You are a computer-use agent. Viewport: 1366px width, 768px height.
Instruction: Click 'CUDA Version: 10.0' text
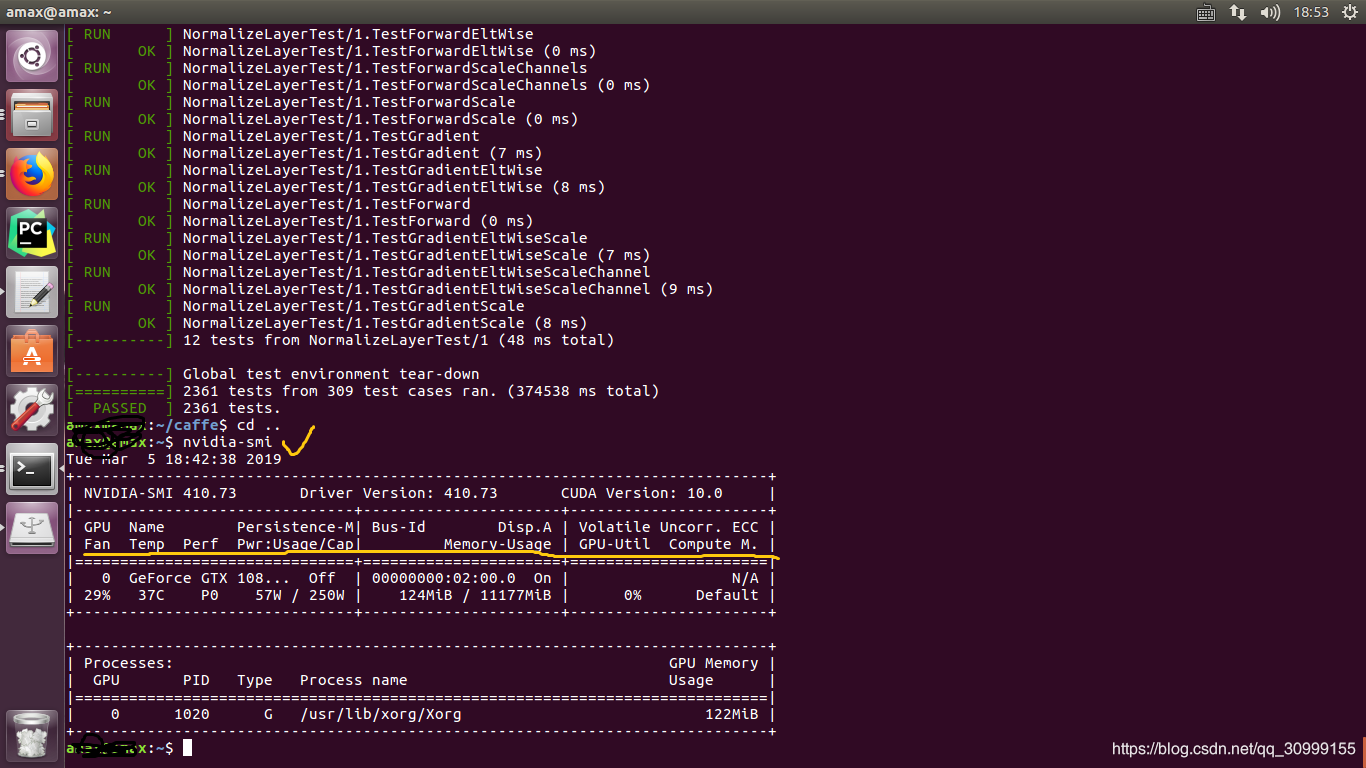pos(642,493)
